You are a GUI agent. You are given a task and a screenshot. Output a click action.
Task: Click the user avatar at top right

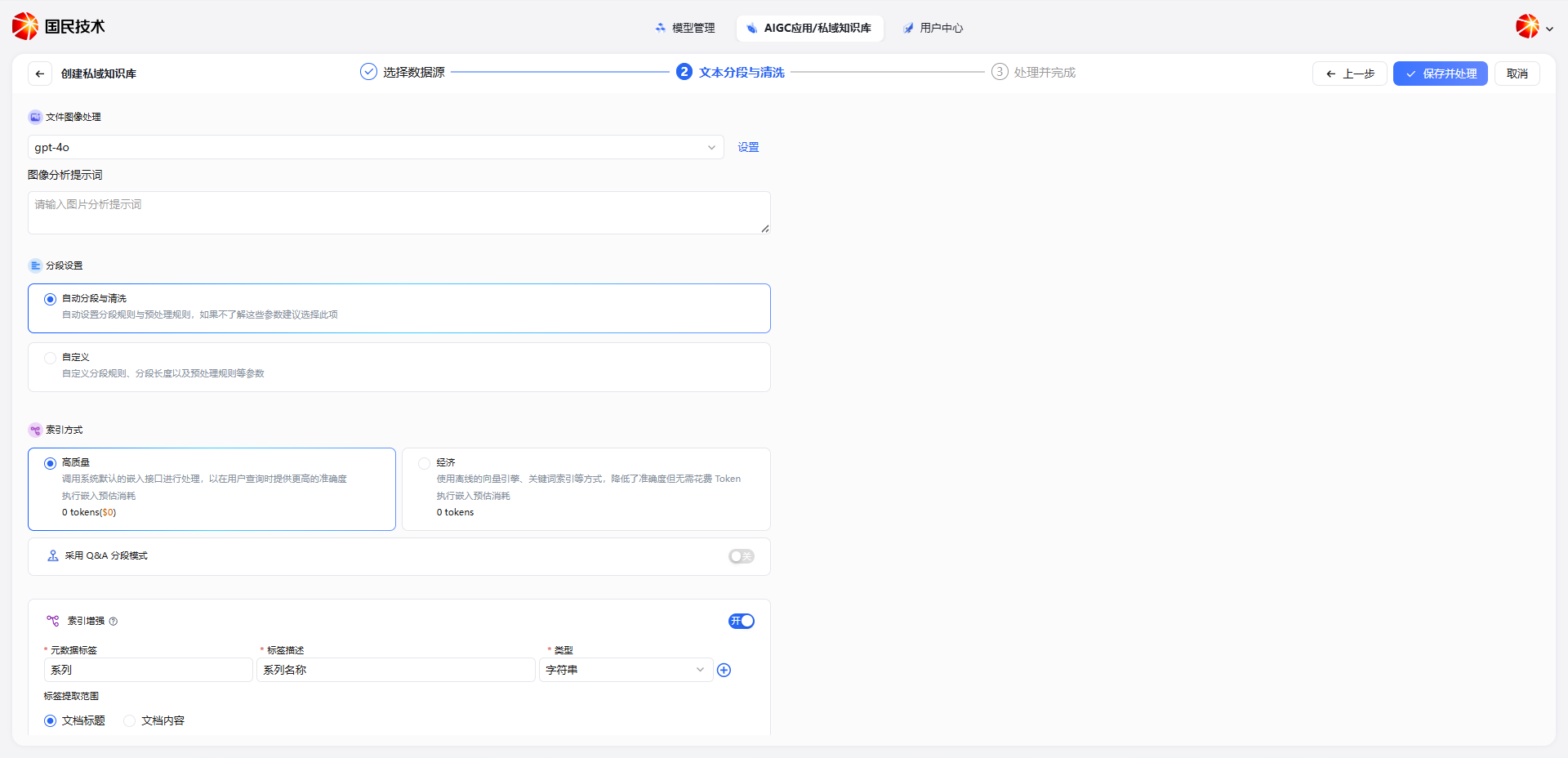(x=1528, y=26)
